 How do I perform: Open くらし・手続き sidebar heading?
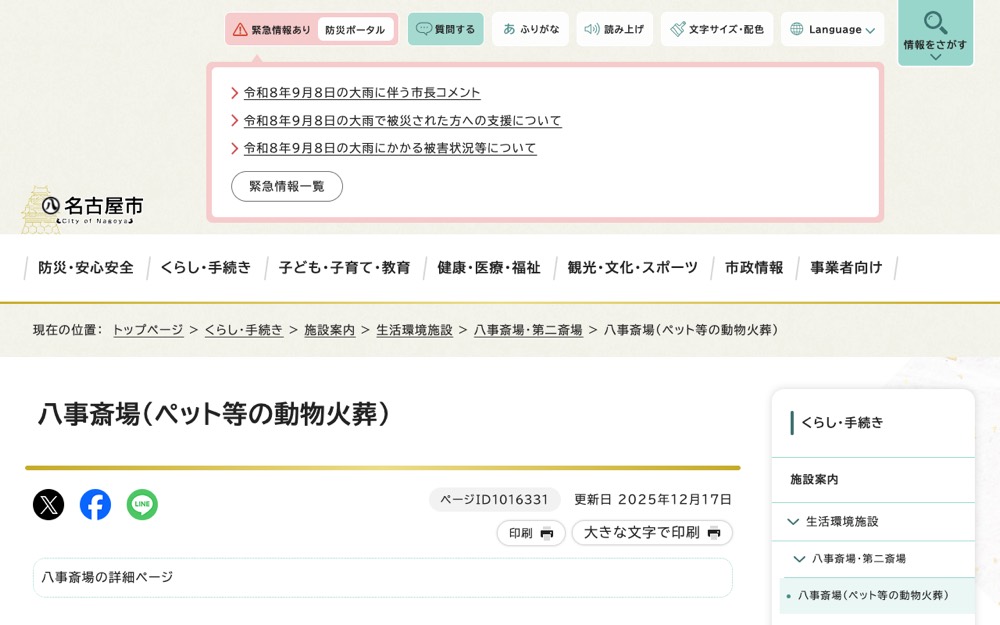(842, 423)
